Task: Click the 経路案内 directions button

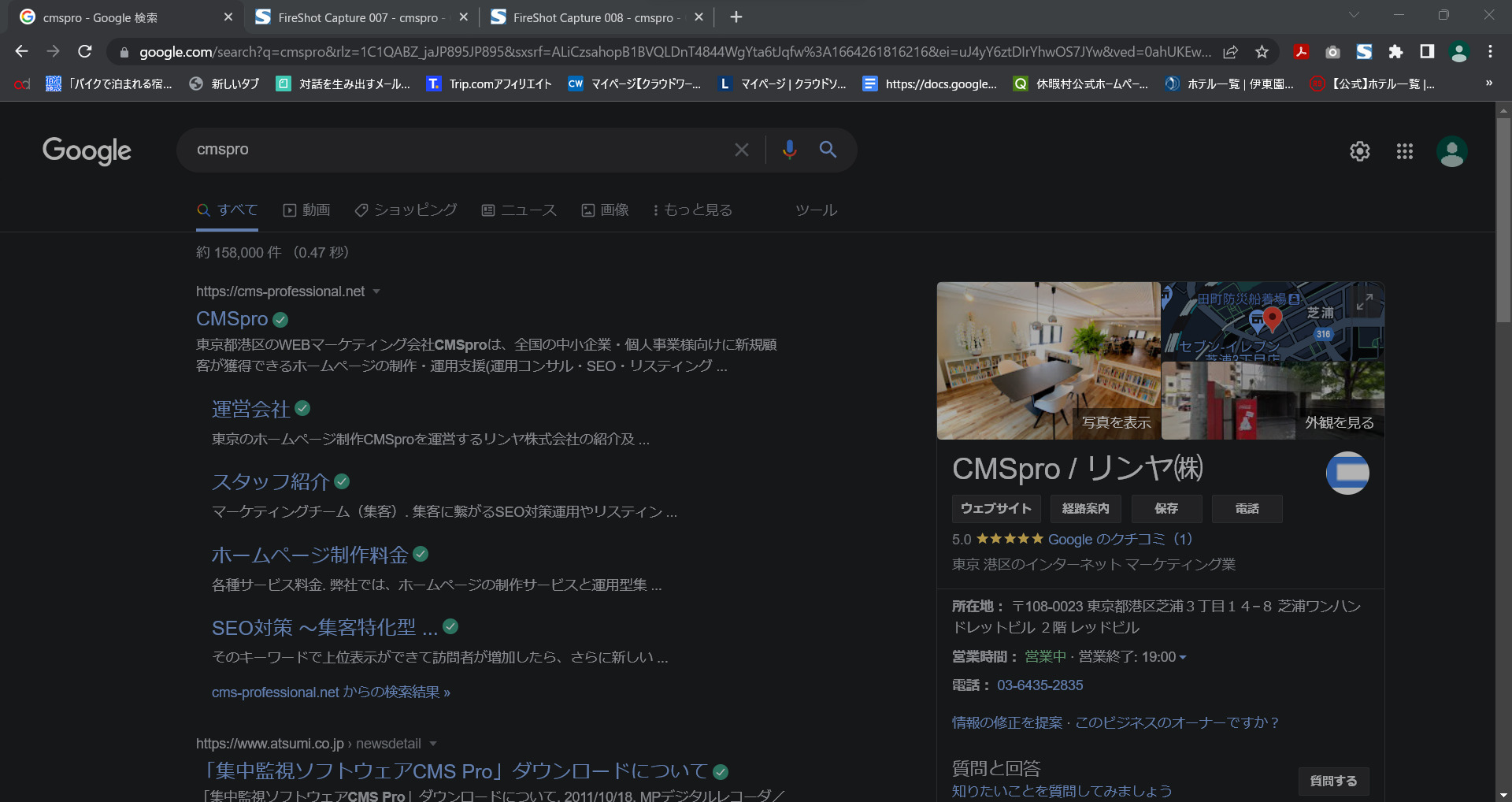Action: coord(1086,509)
